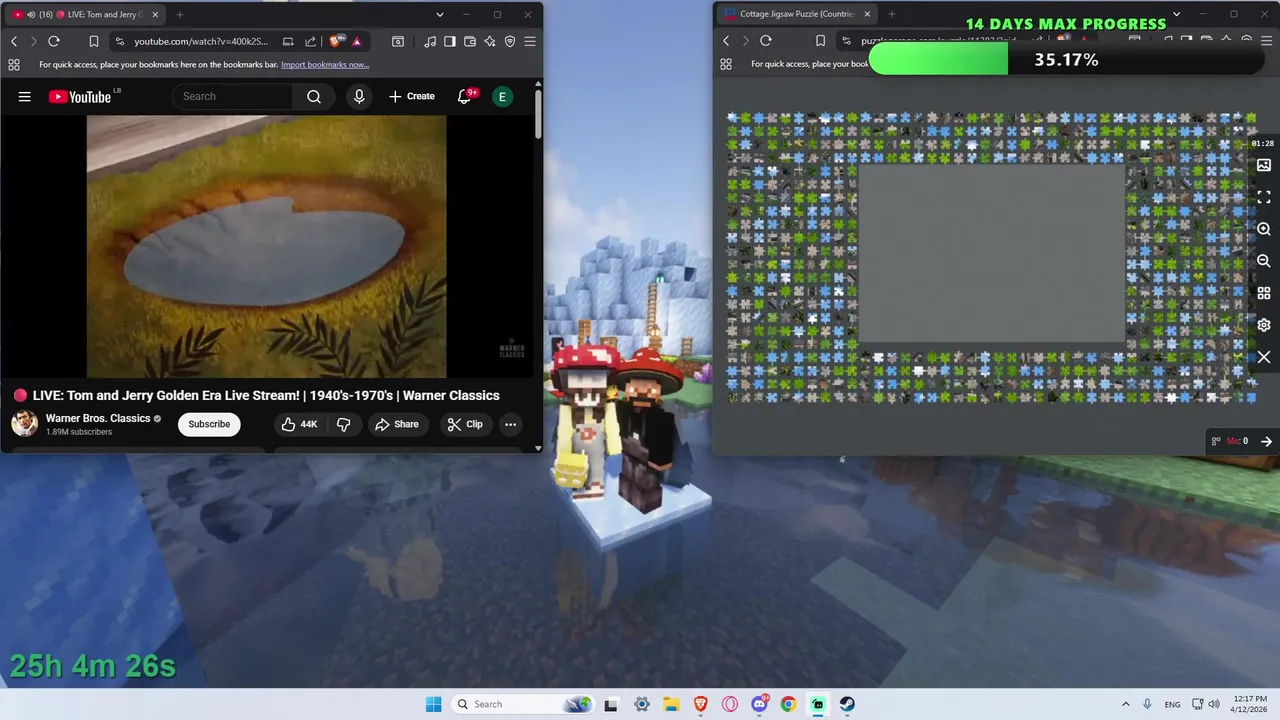
Task: Mute the YouTube tab via speaker icon
Action: click(x=30, y=14)
